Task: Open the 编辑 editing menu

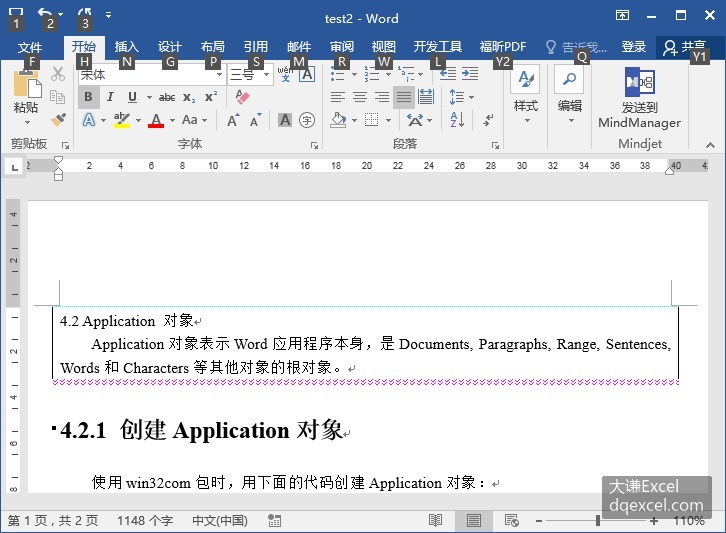Action: 570,96
